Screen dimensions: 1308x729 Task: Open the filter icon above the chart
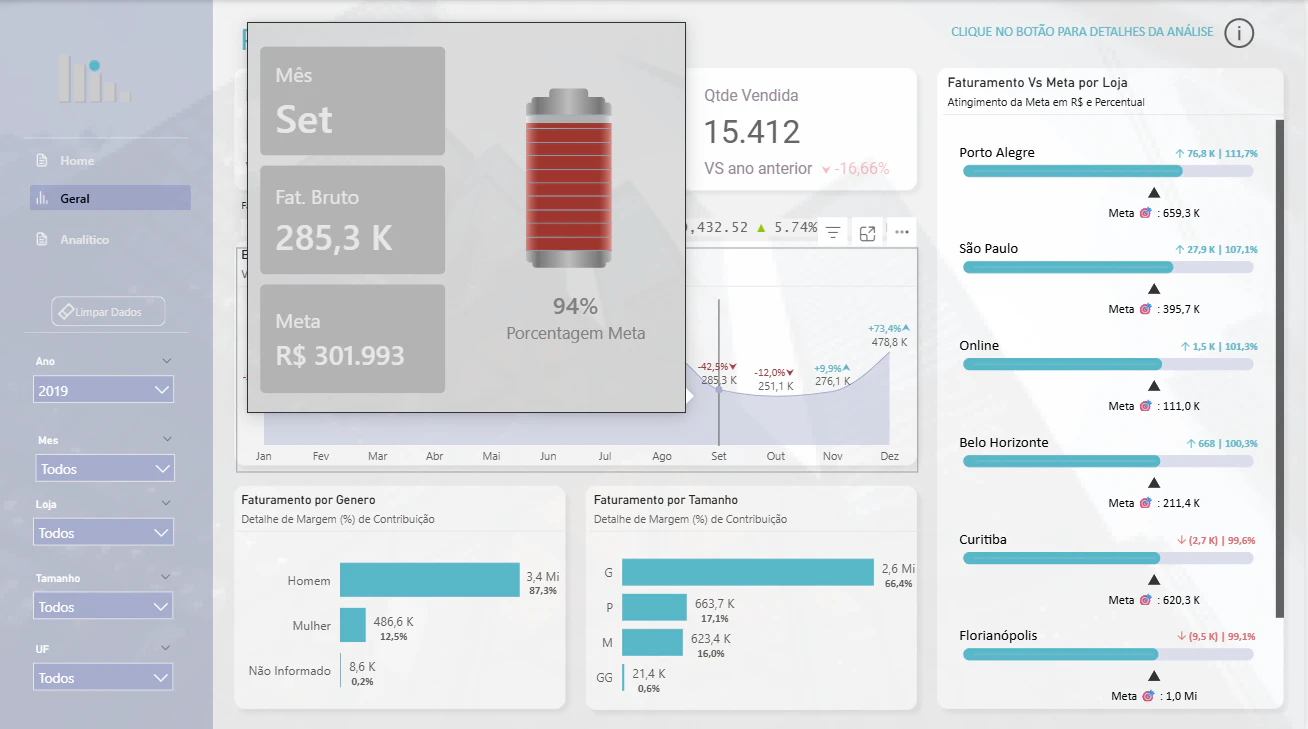point(833,232)
